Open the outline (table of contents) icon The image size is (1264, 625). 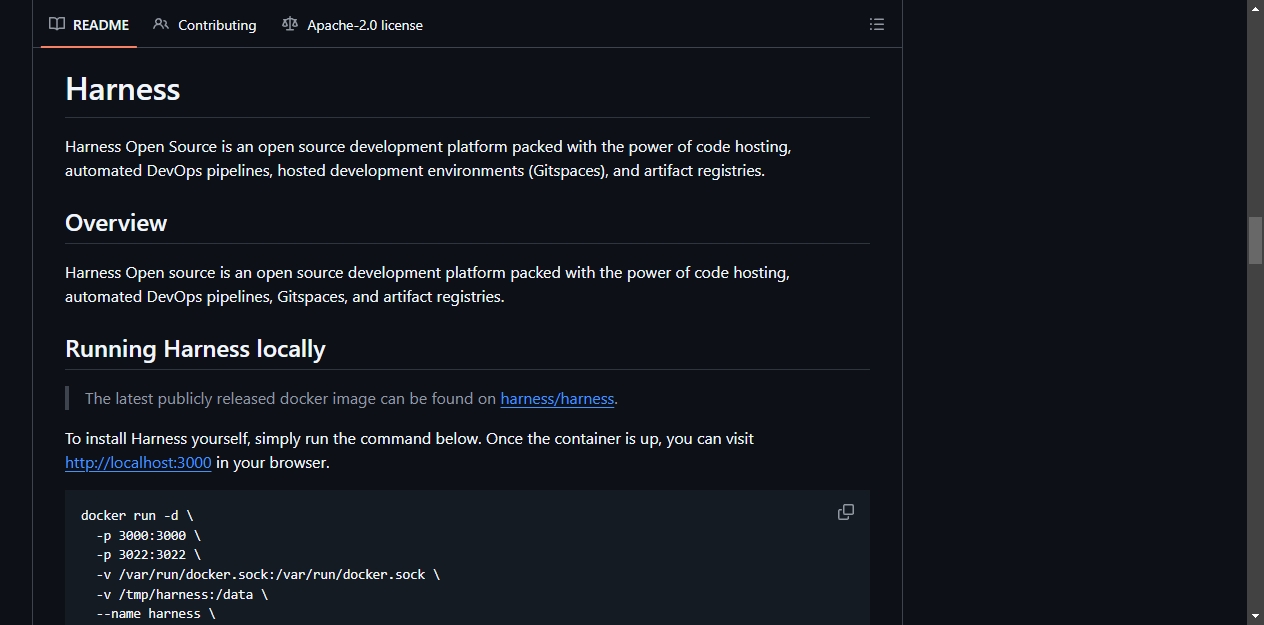point(877,24)
